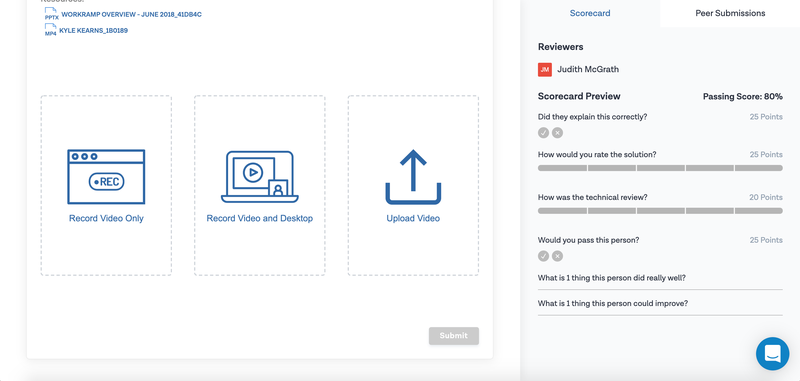Click the upload arrow icon
800x381 pixels.
click(413, 176)
